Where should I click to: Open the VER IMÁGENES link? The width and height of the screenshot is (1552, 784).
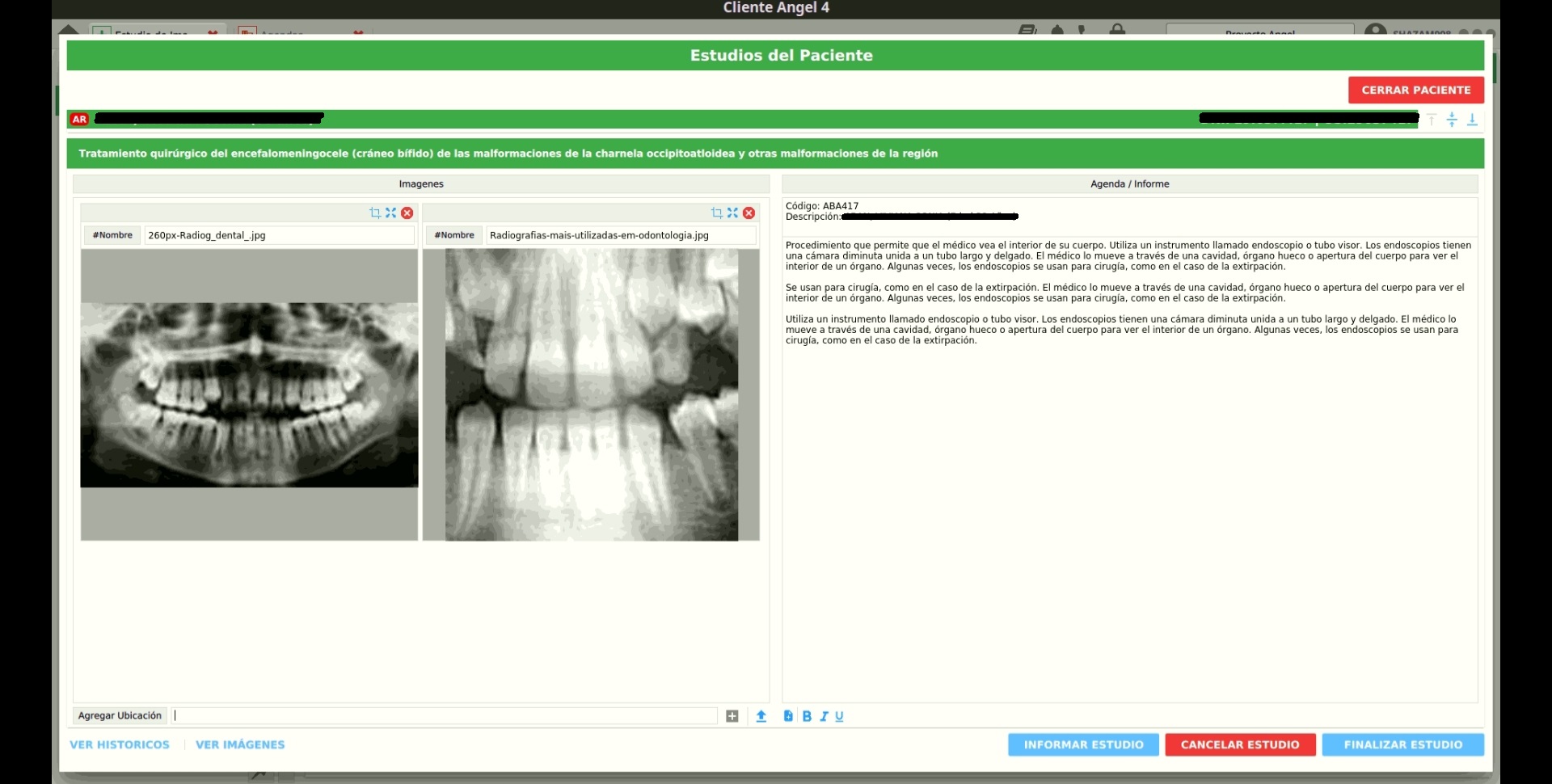240,744
